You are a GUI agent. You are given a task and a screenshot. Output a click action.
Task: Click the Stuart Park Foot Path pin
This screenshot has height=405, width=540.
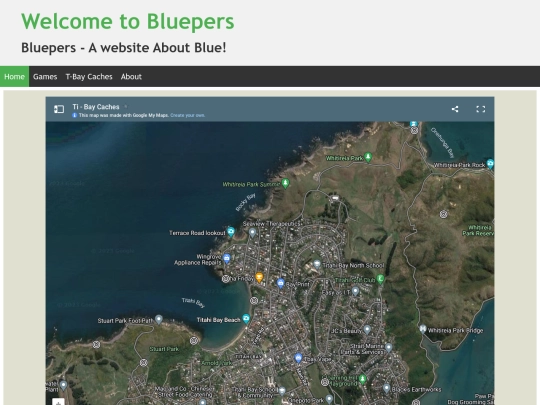coord(158,320)
